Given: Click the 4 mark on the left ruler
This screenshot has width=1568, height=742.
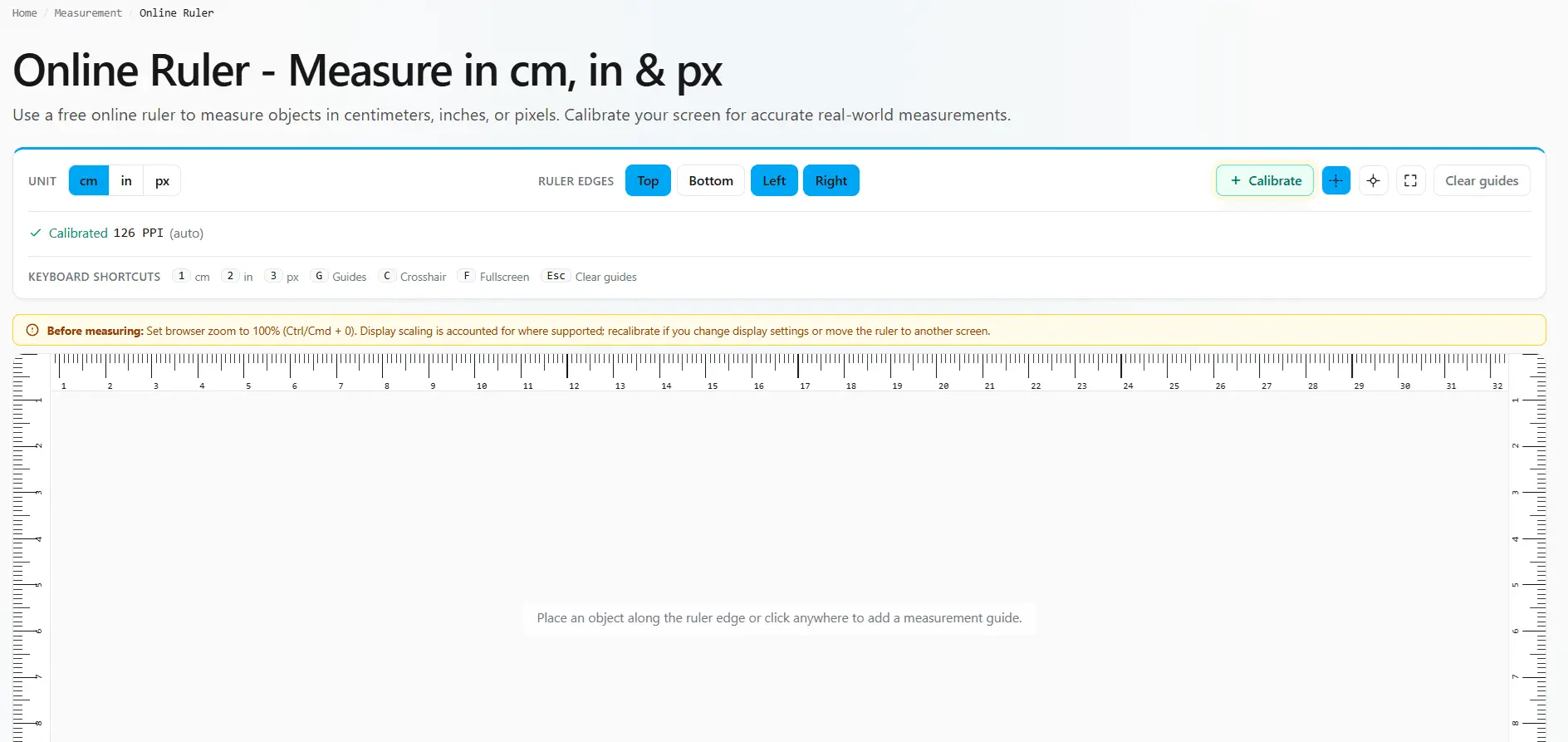Looking at the screenshot, I should click(x=38, y=539).
